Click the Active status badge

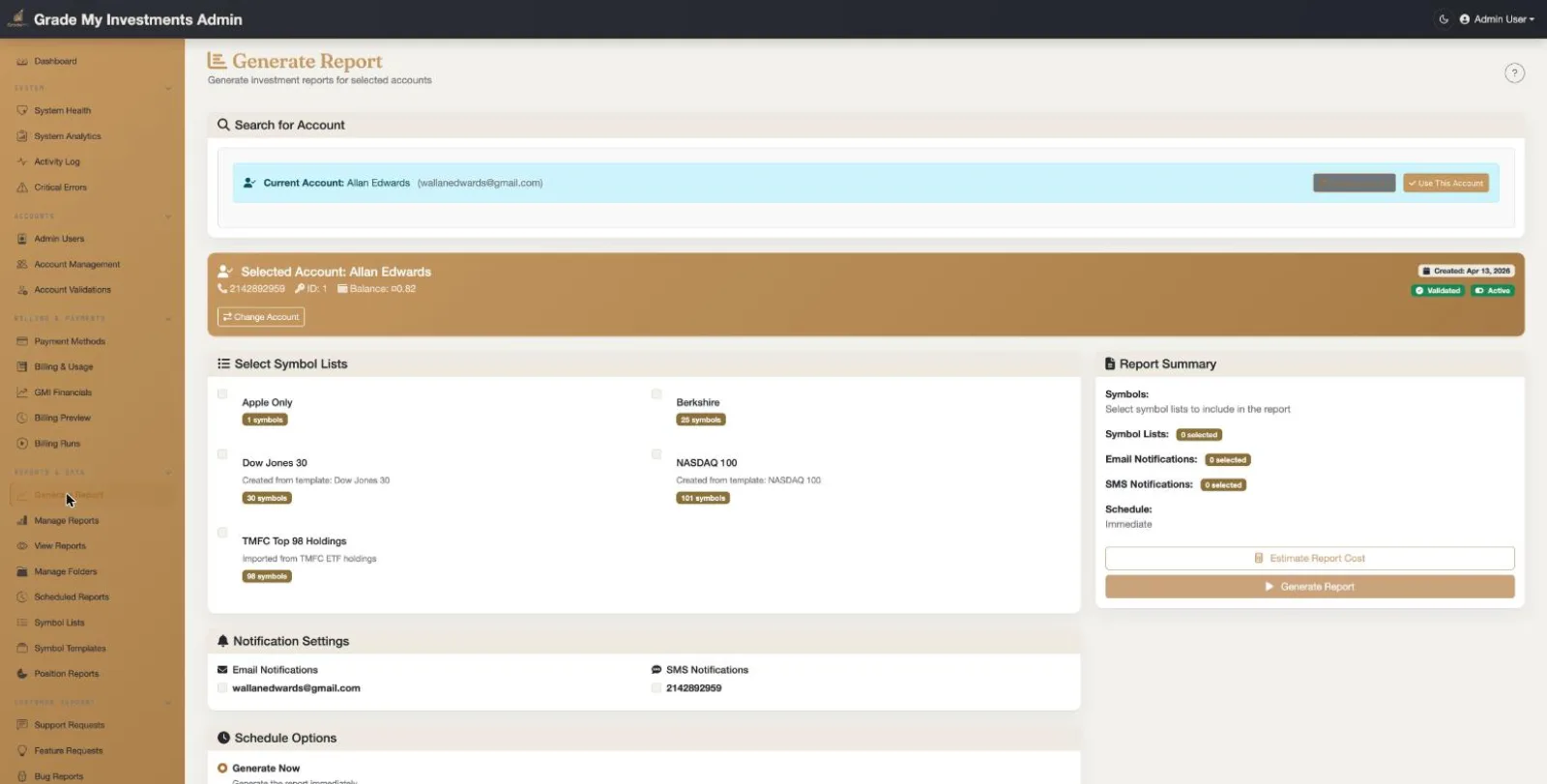pyautogui.click(x=1493, y=290)
